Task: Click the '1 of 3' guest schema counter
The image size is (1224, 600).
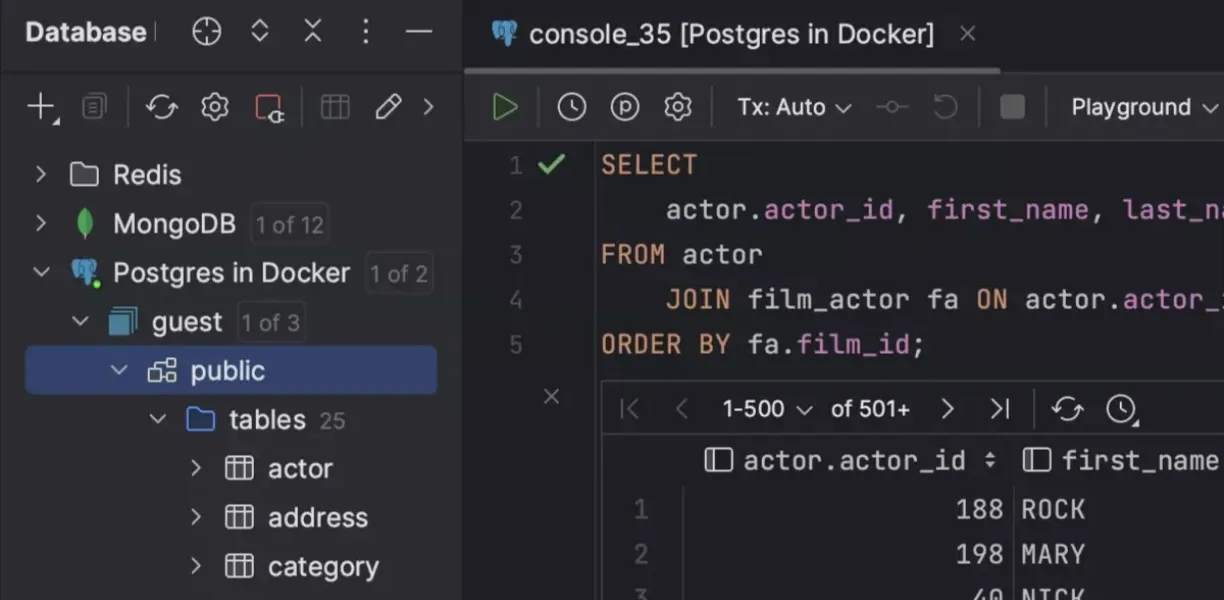Action: click(x=270, y=323)
